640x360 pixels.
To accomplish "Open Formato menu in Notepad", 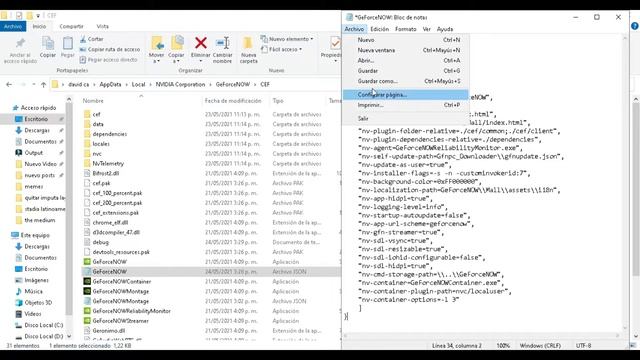I will pos(406,29).
